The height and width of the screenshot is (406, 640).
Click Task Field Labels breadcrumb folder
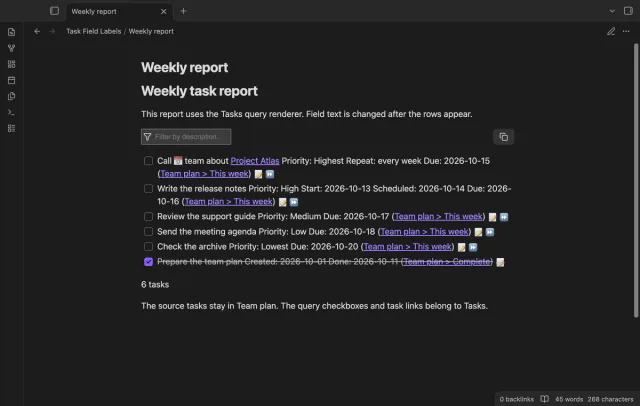(93, 31)
